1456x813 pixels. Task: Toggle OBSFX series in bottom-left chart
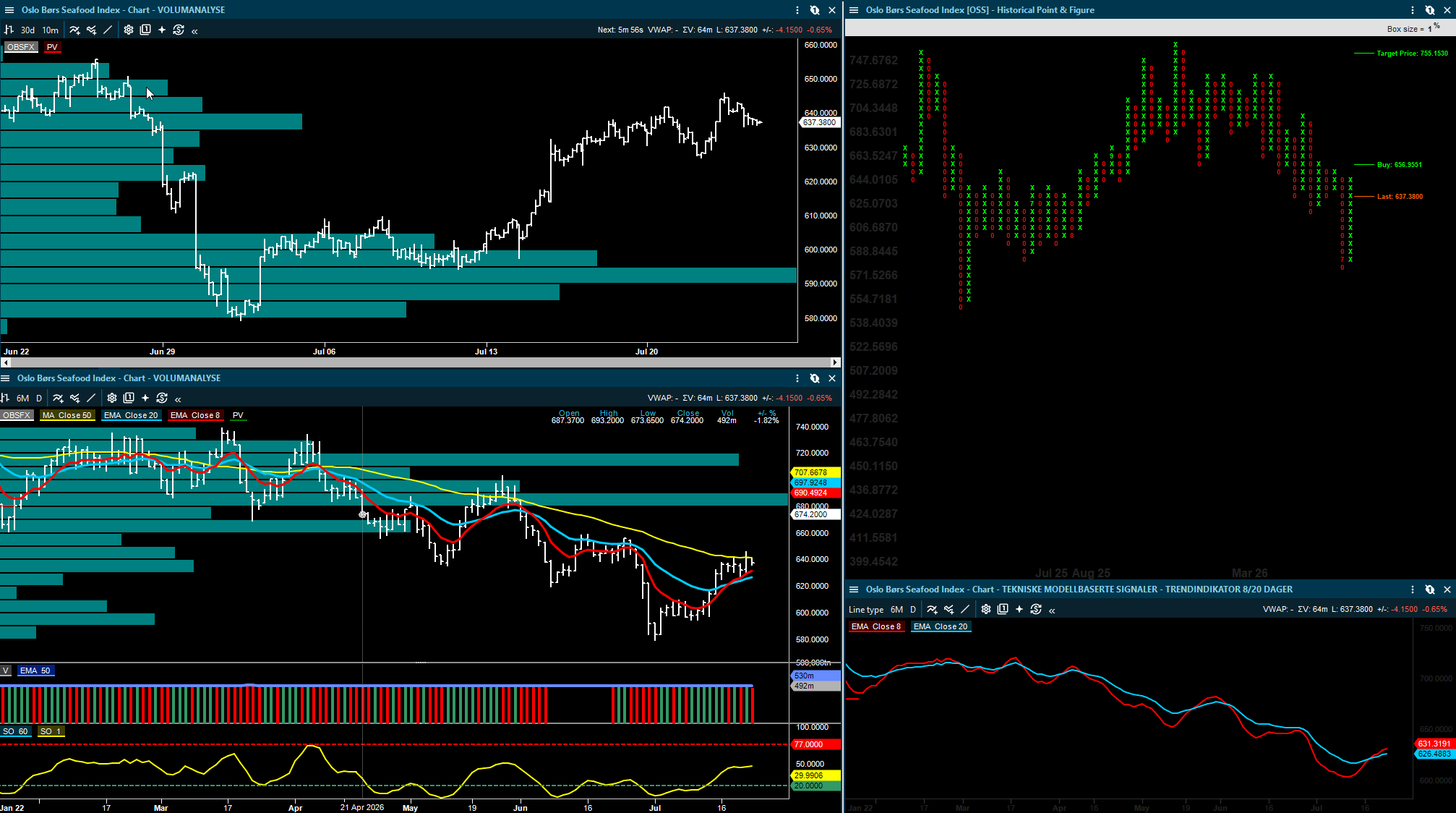(x=17, y=415)
